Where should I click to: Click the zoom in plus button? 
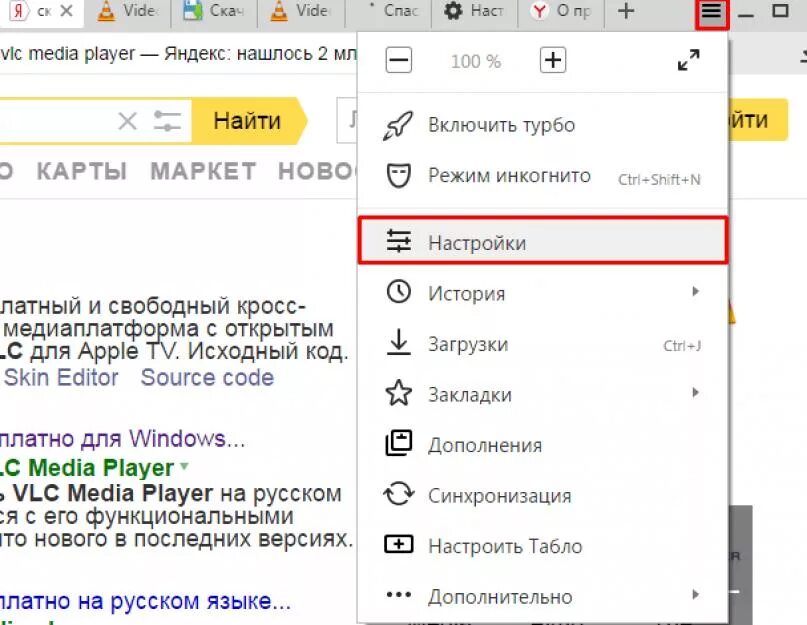[553, 60]
